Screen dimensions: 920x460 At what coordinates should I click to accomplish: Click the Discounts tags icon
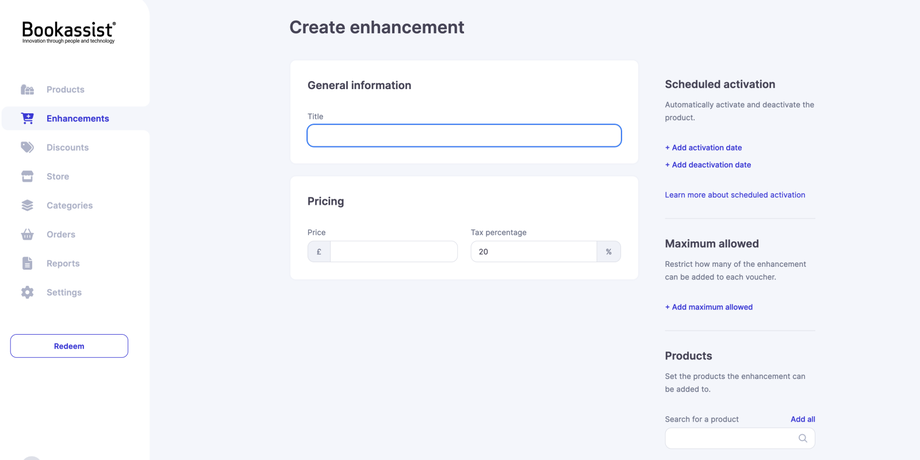click(27, 147)
